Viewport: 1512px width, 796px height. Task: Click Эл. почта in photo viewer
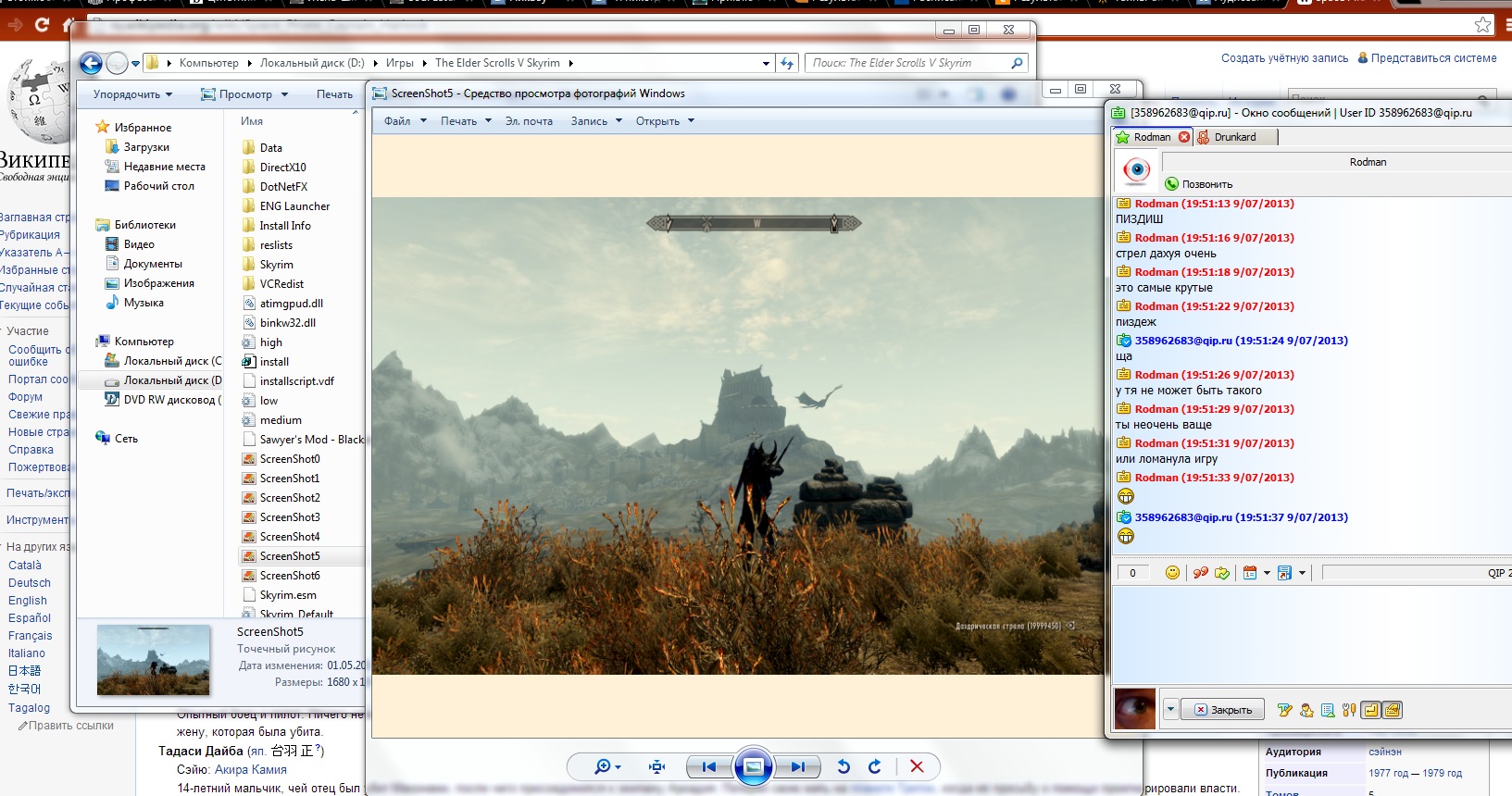click(529, 121)
